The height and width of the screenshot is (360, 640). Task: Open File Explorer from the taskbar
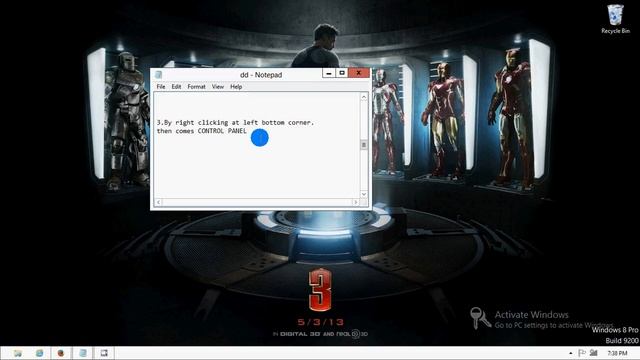click(18, 353)
